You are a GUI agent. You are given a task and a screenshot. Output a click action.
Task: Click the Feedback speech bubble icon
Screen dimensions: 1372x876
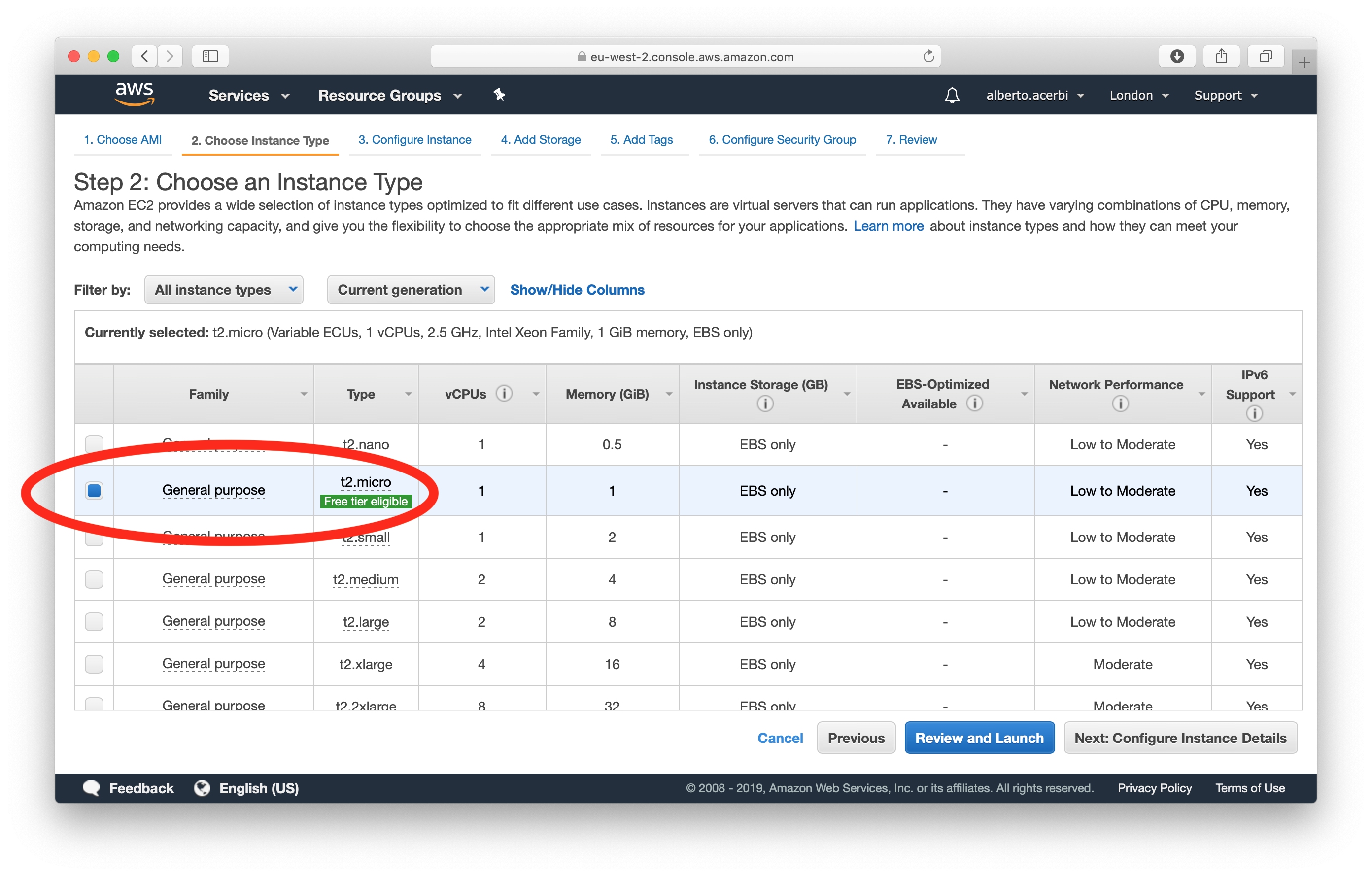coord(91,788)
